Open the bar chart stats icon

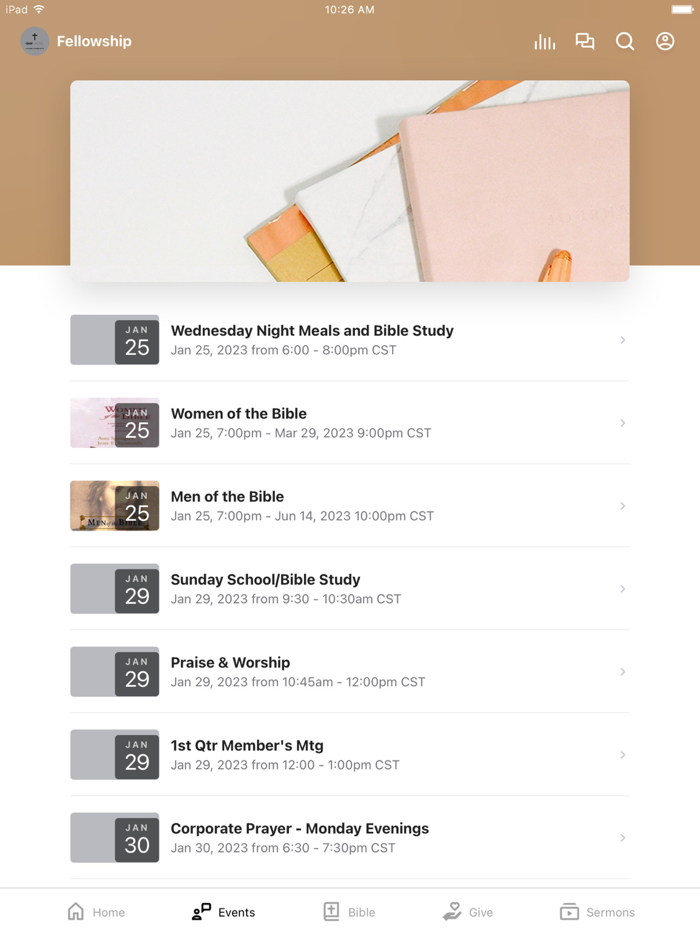(545, 42)
